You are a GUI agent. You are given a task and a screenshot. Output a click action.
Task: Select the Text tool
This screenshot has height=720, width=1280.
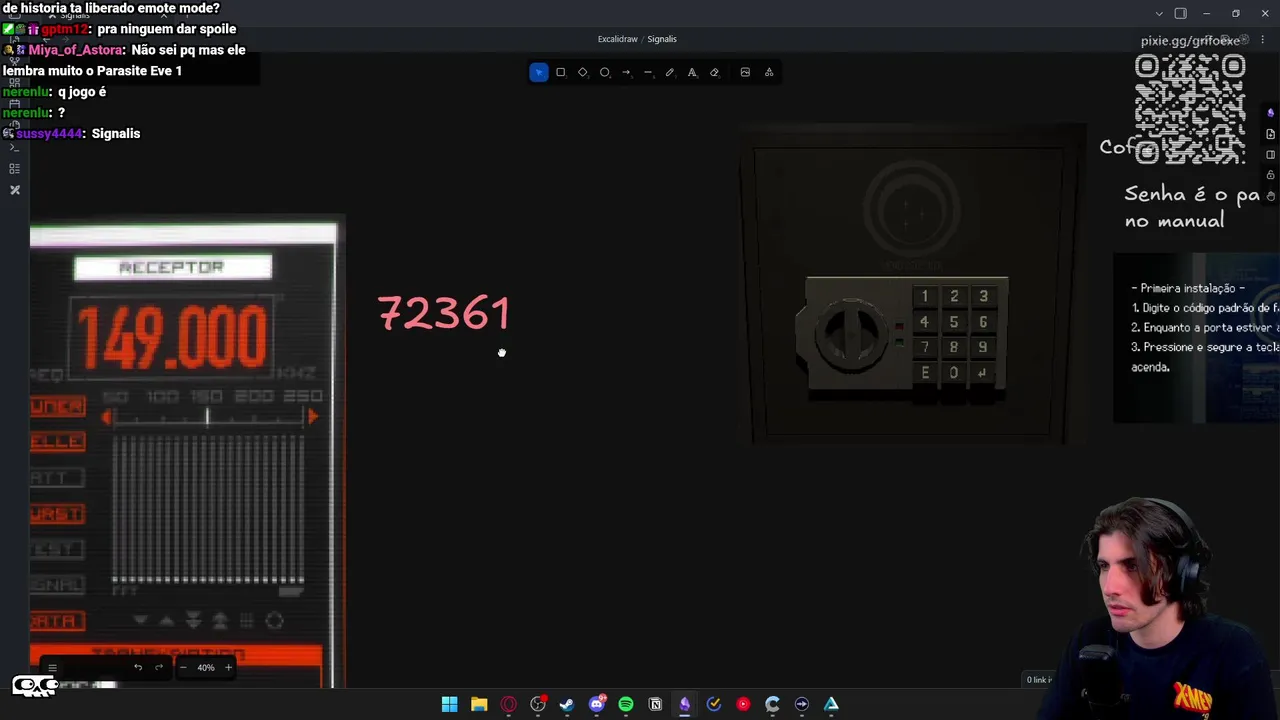(692, 72)
